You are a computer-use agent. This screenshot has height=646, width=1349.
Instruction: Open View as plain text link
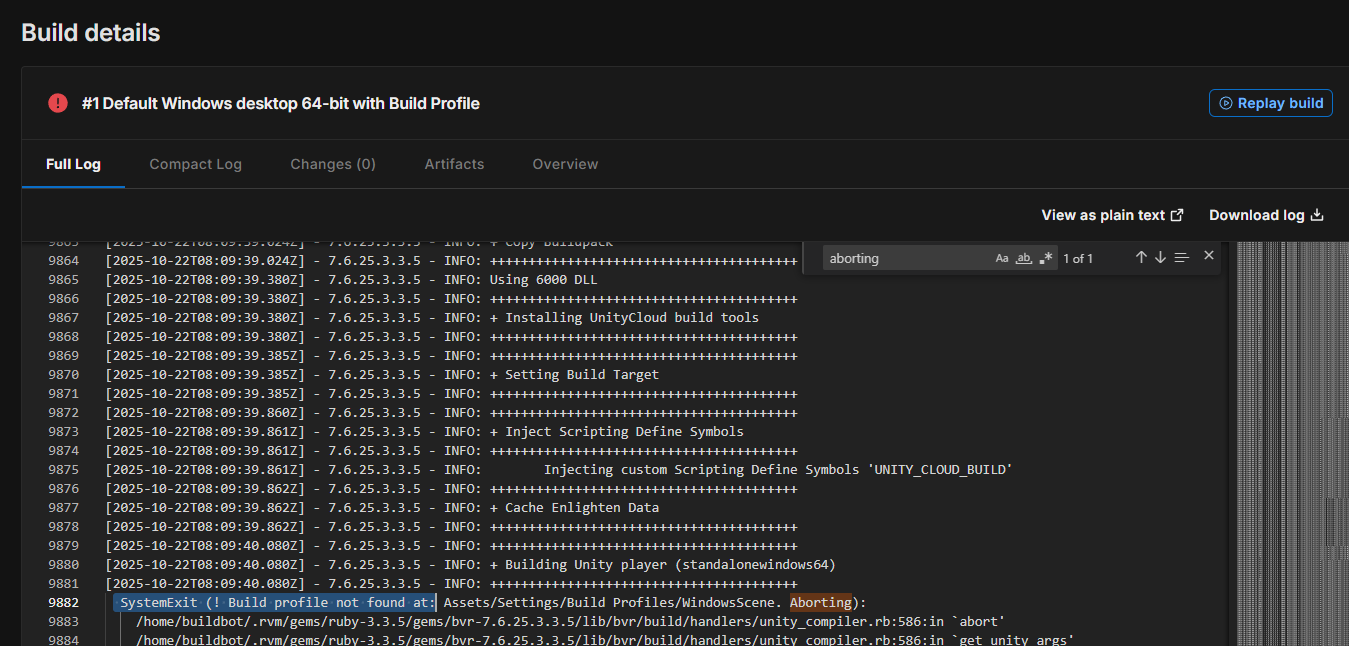(1112, 215)
